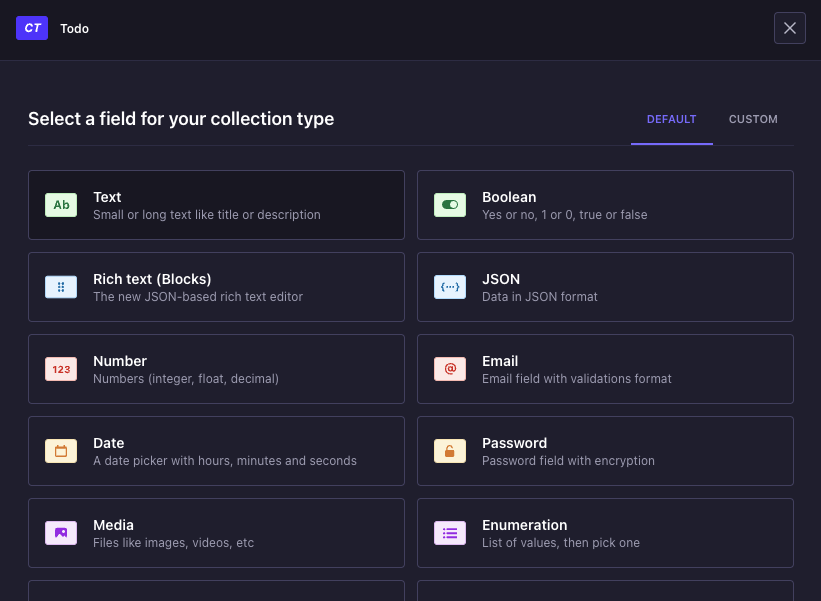
Task: Choose the Date field type card
Action: (x=216, y=451)
